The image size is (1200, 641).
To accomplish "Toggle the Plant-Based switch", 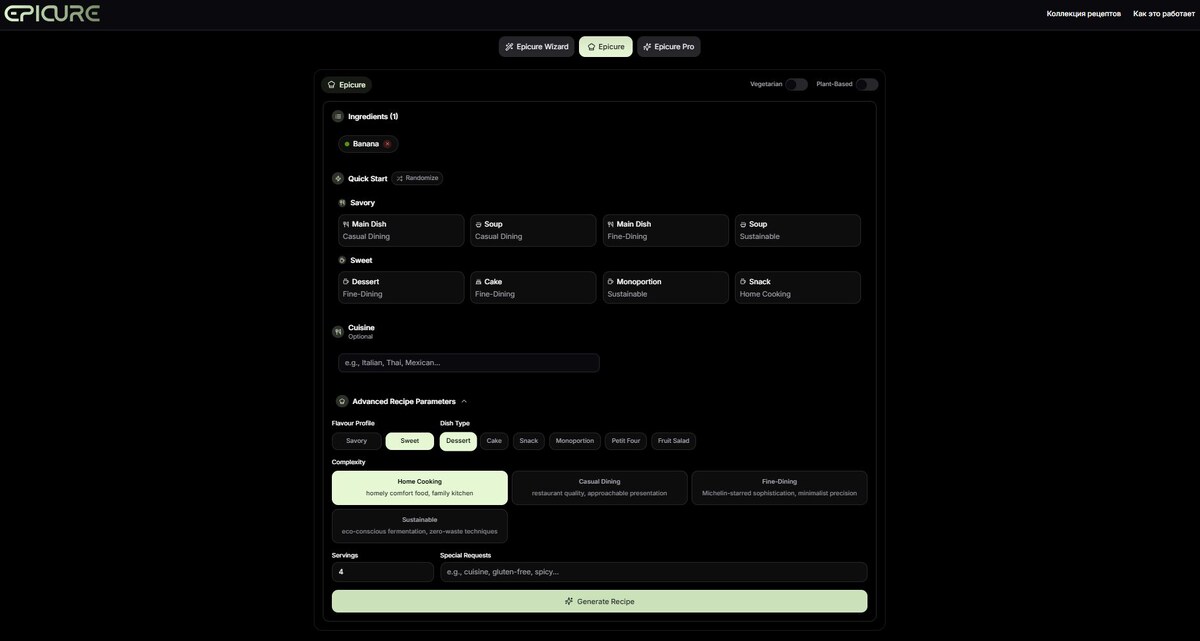I will tap(866, 84).
